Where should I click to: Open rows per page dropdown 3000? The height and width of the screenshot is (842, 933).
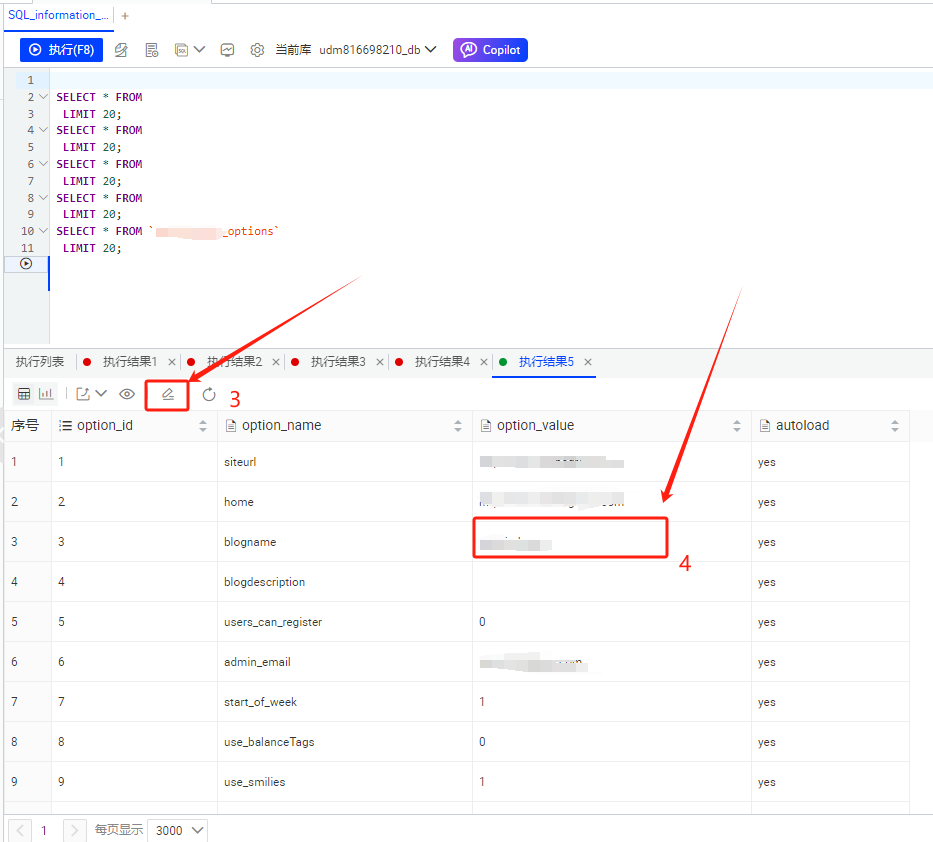pyautogui.click(x=178, y=830)
